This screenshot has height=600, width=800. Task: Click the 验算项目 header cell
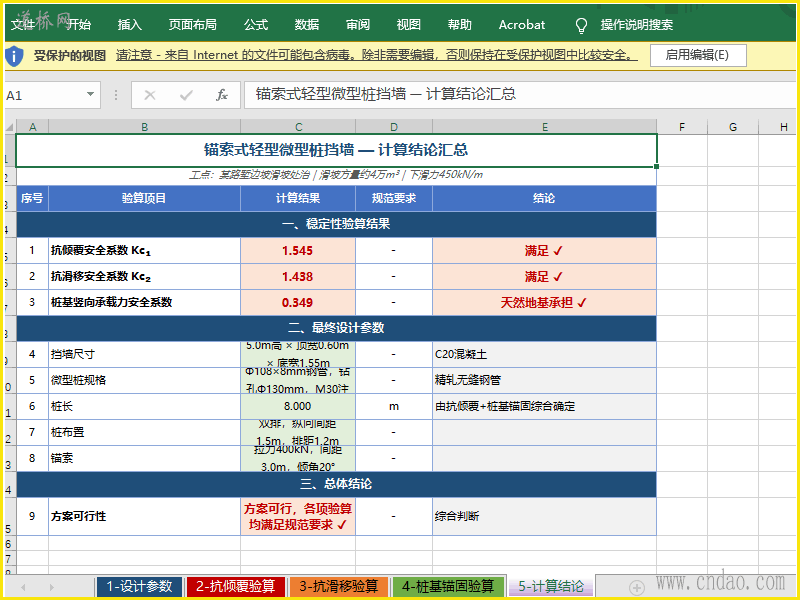144,198
